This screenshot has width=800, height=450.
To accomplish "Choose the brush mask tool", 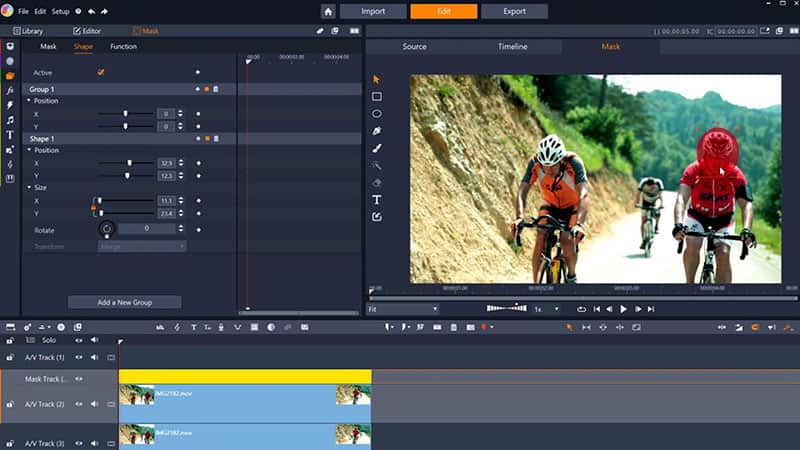I will [x=377, y=148].
